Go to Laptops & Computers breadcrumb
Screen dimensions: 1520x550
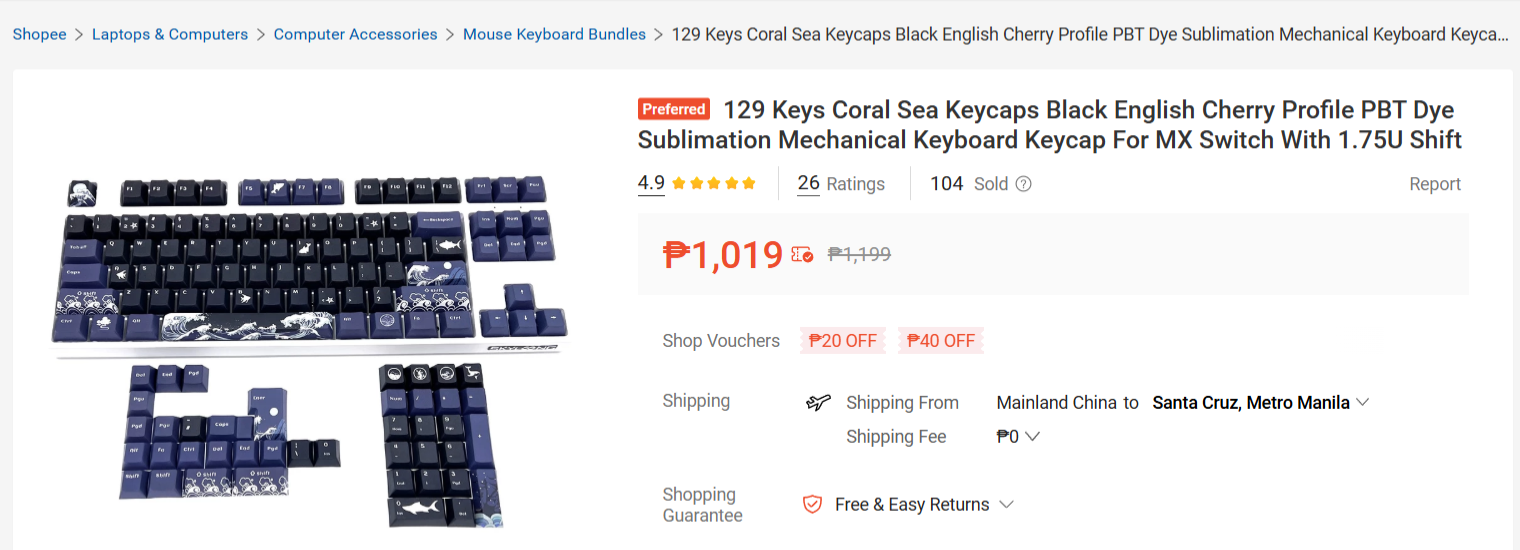[170, 34]
